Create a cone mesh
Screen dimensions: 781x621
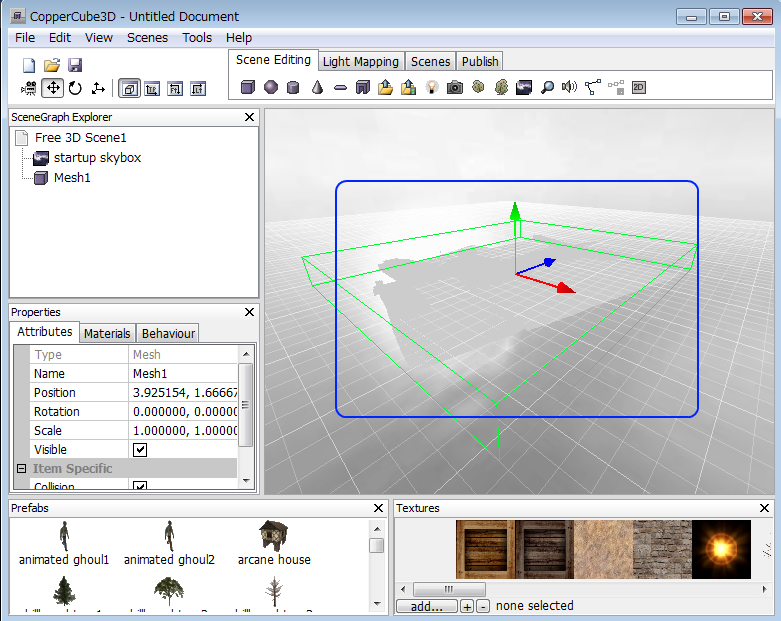(317, 88)
